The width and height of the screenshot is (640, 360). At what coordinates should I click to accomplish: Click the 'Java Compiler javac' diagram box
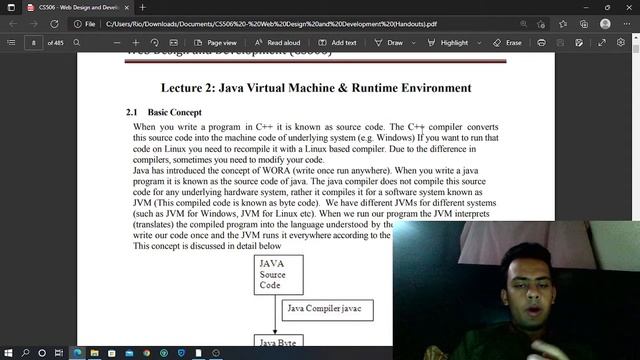pos(327,310)
